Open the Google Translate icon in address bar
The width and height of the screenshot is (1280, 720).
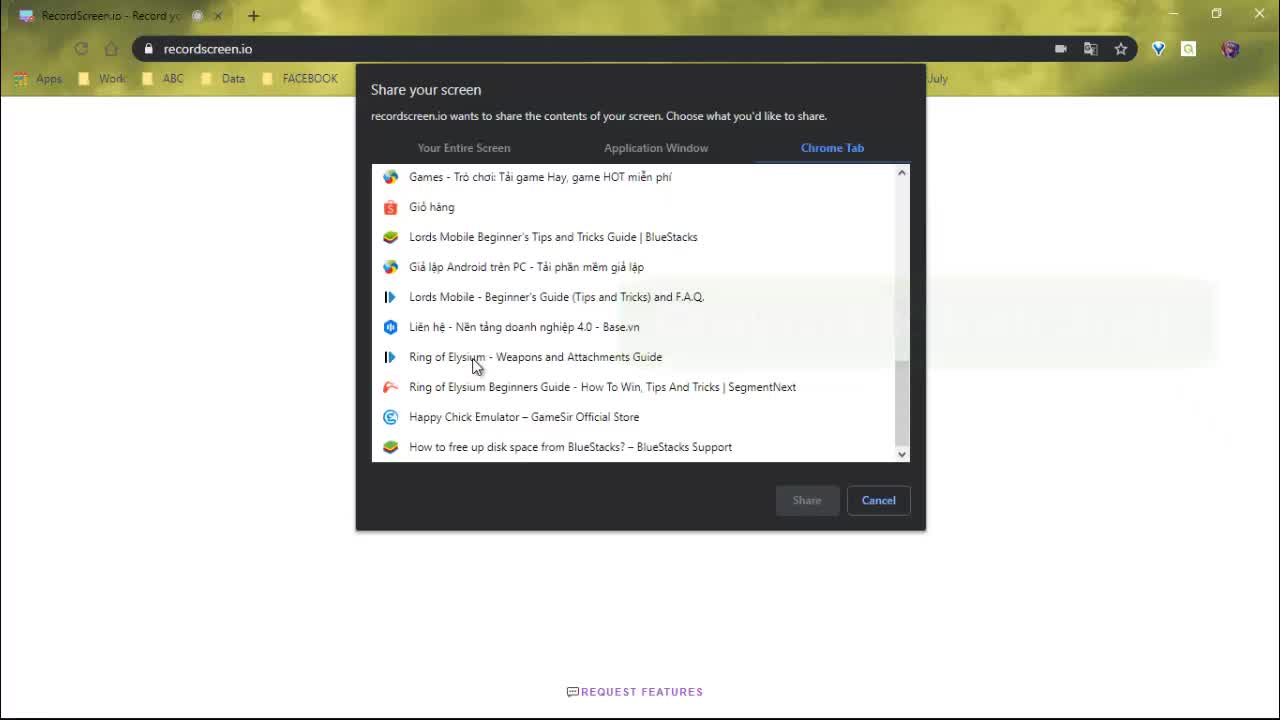point(1091,49)
